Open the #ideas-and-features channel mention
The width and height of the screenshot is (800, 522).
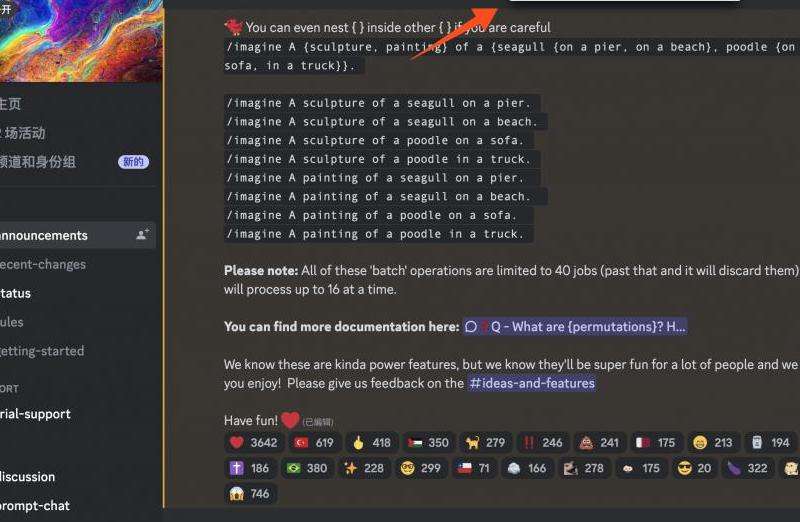coord(532,383)
